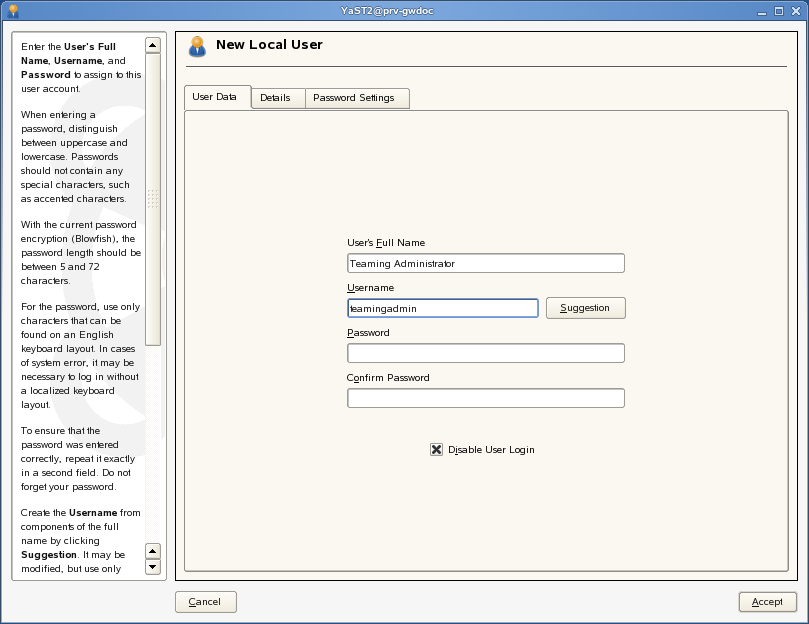Click the Cancel button
Viewport: 809px width, 624px height.
206,602
